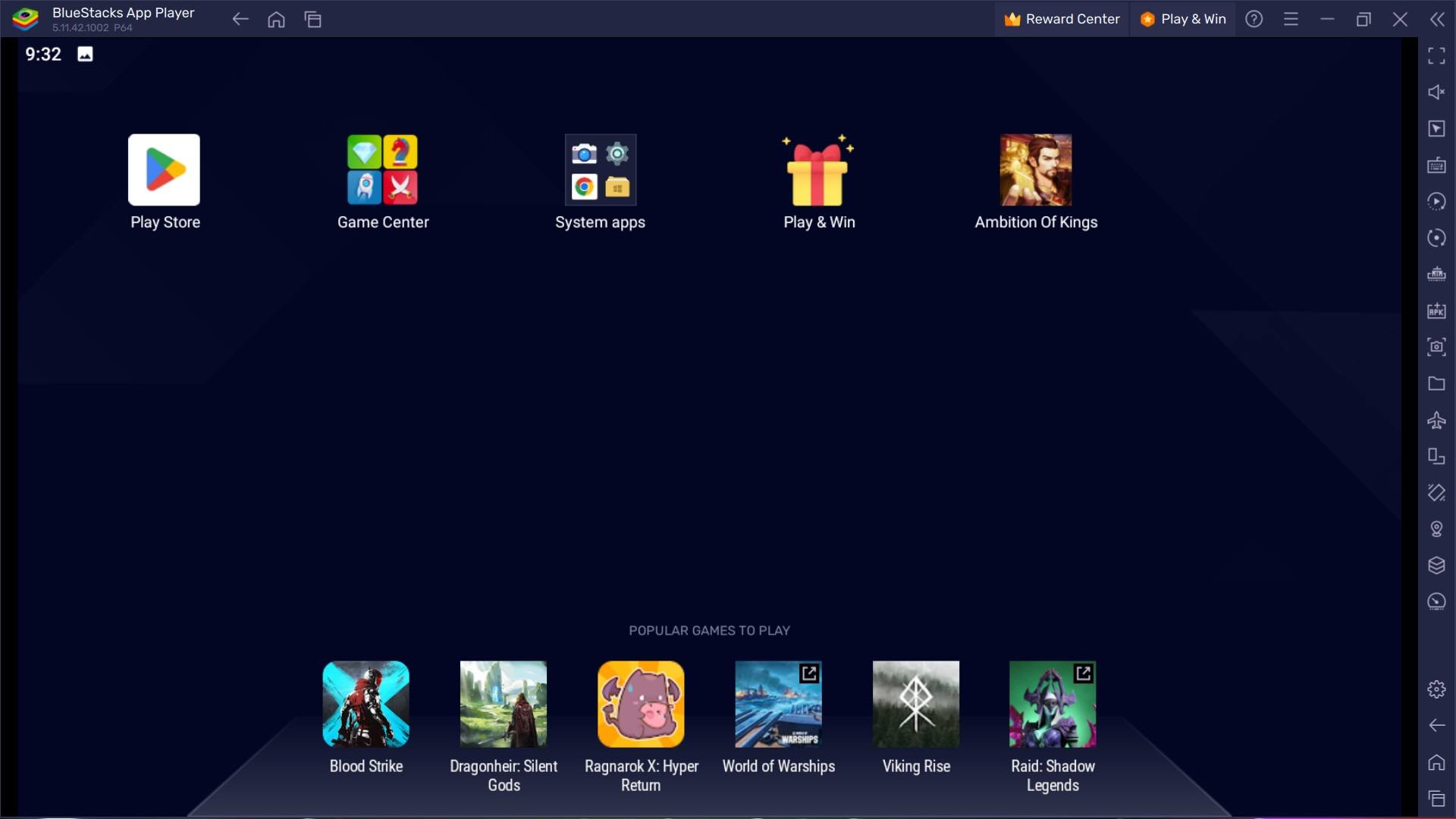This screenshot has width=1456, height=819.
Task: Open the Play & Win gift app
Action: (x=818, y=170)
